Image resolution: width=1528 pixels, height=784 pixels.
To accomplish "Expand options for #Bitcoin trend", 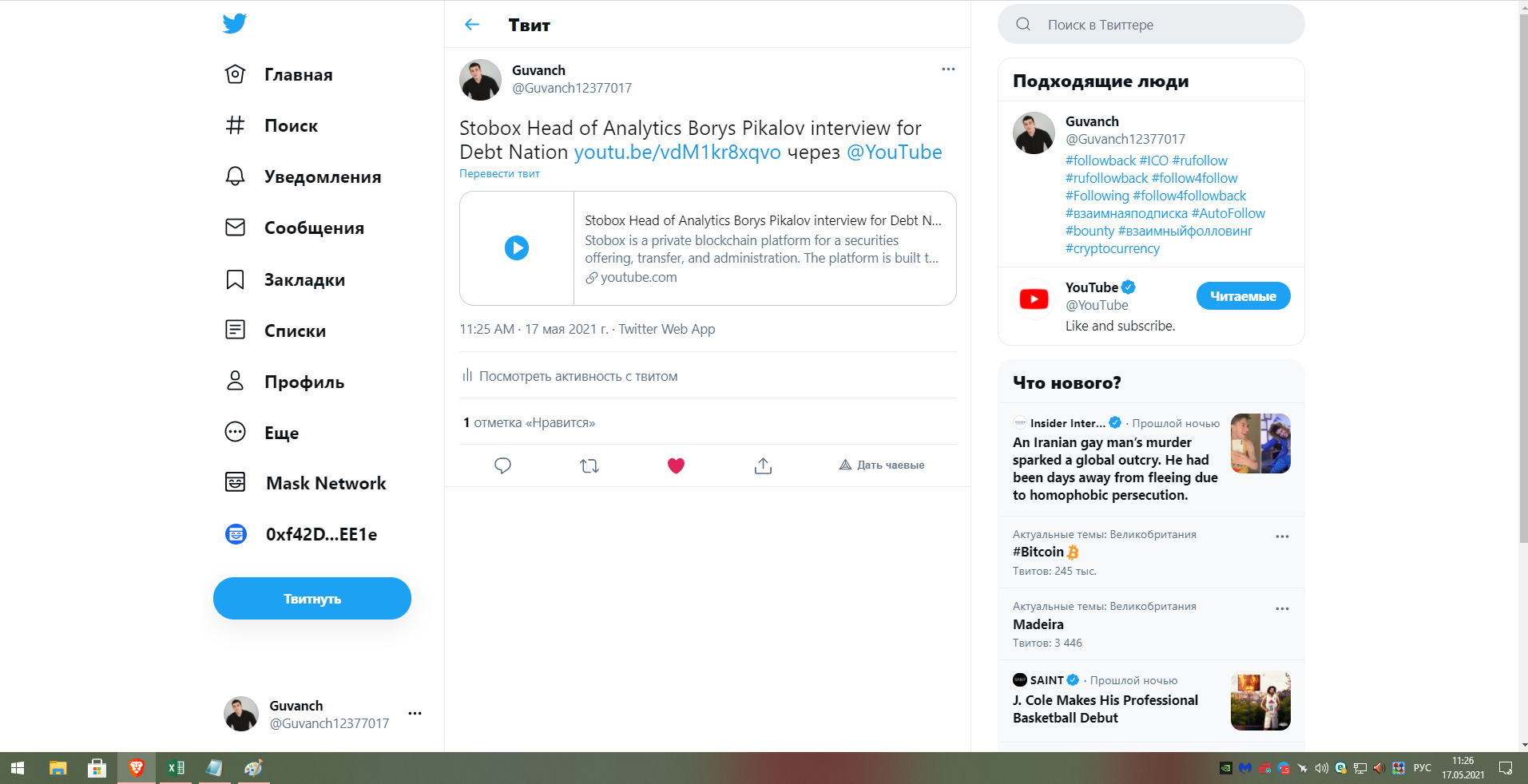I will [x=1282, y=537].
